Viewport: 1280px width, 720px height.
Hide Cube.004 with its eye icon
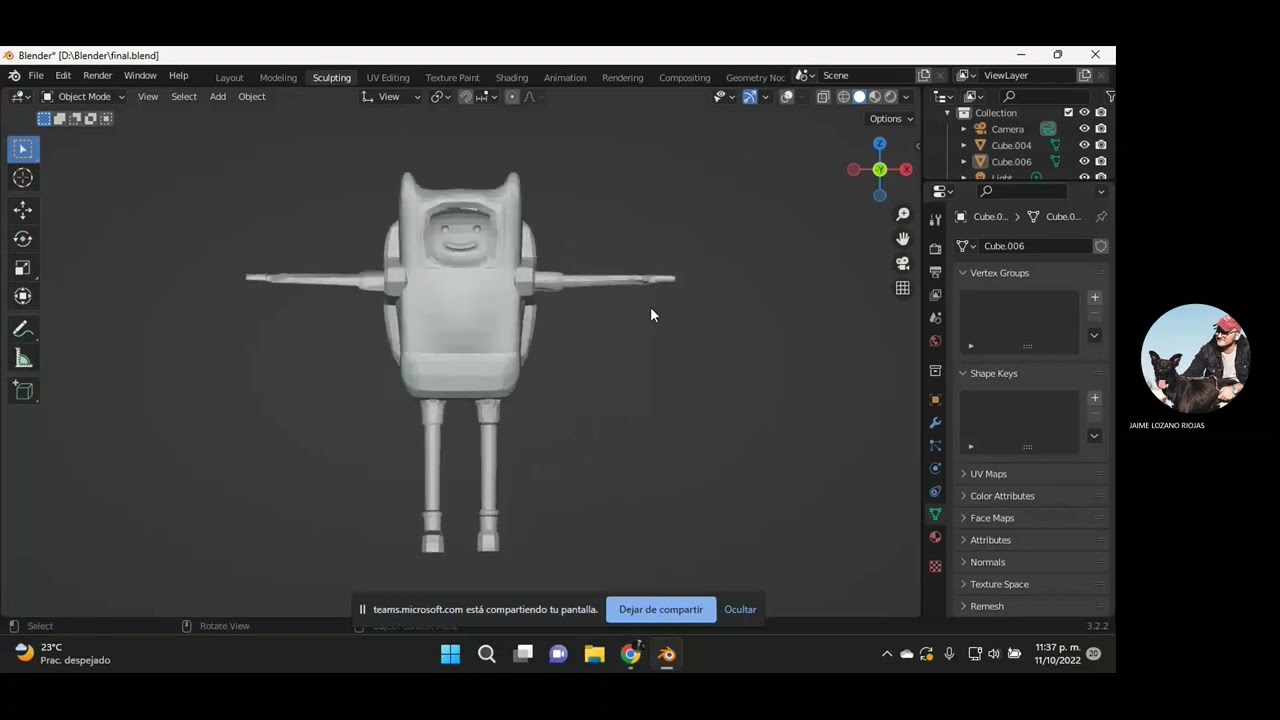point(1084,145)
